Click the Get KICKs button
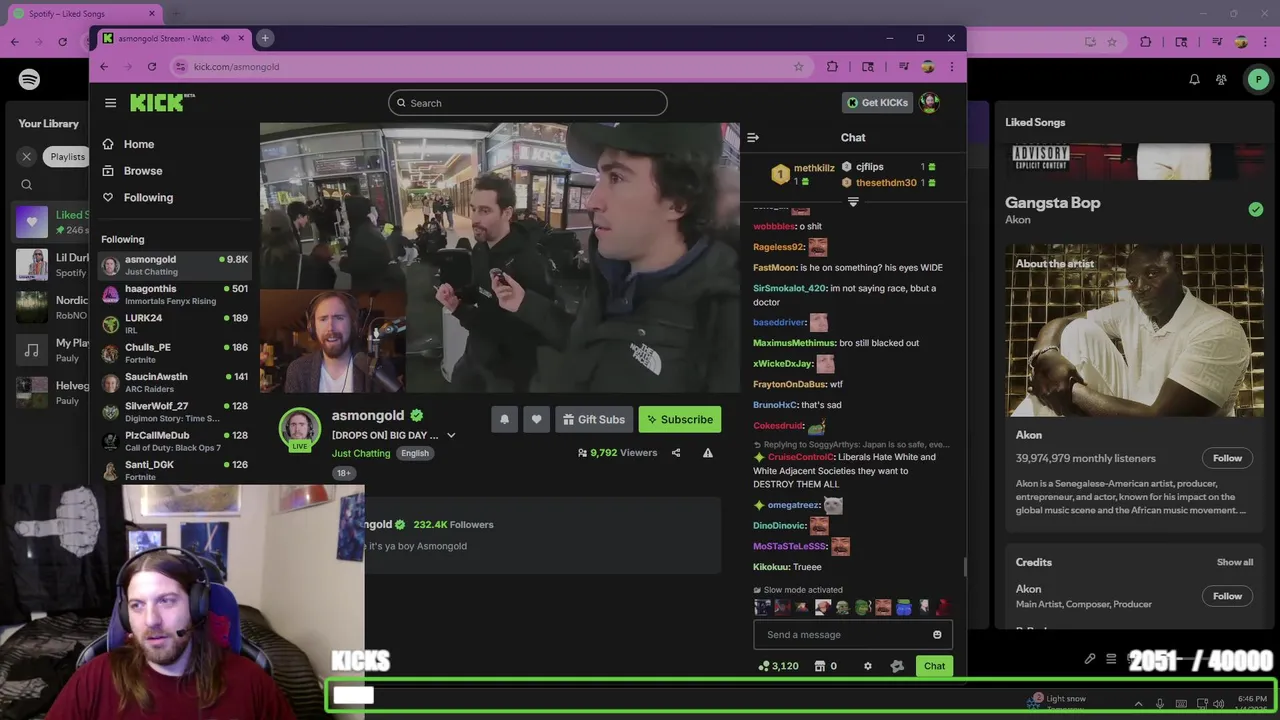This screenshot has width=1280, height=720. 877,102
